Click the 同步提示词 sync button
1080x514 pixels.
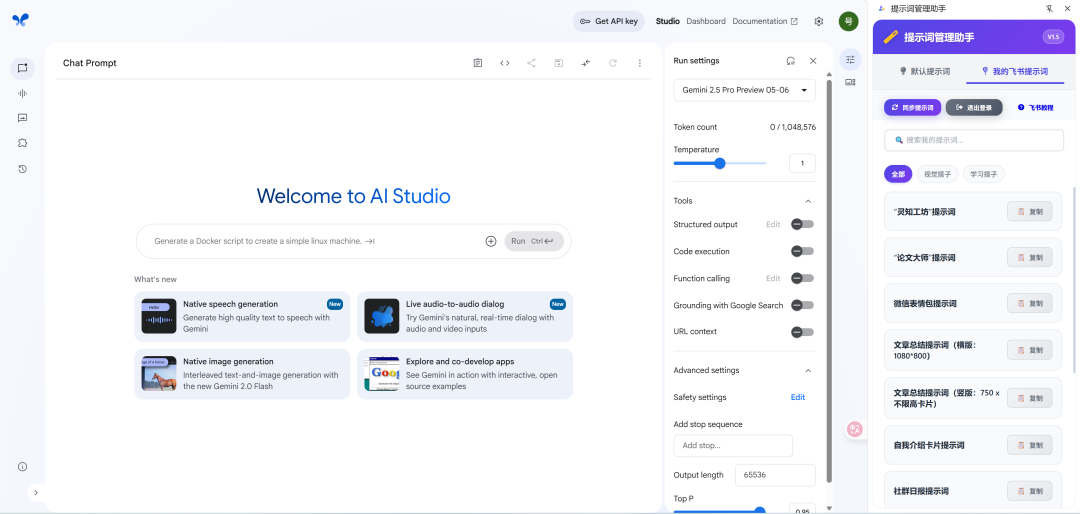click(x=913, y=107)
